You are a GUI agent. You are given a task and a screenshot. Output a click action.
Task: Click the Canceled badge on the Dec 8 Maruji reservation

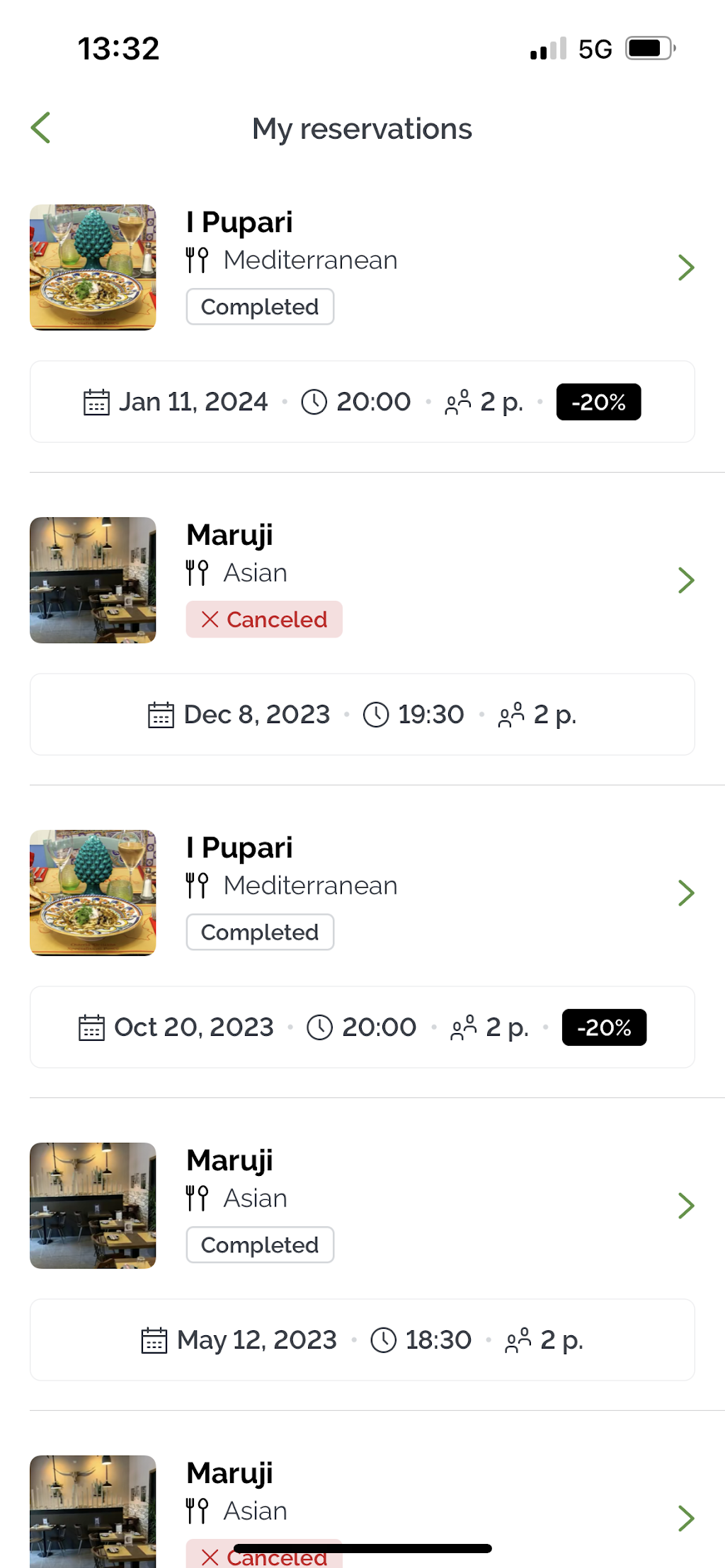[x=264, y=619]
